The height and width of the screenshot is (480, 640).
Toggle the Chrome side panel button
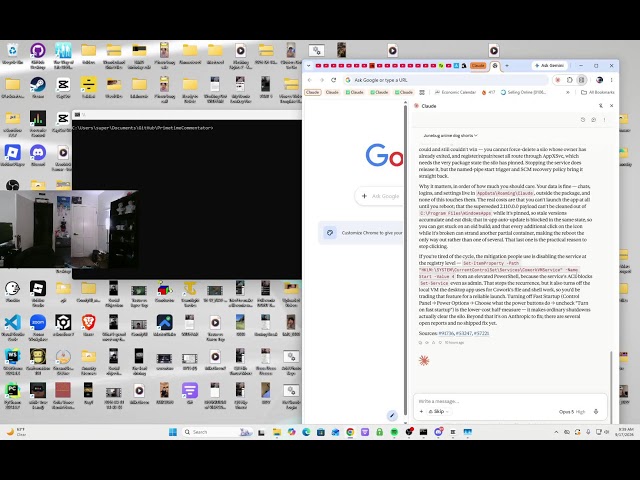click(x=581, y=80)
